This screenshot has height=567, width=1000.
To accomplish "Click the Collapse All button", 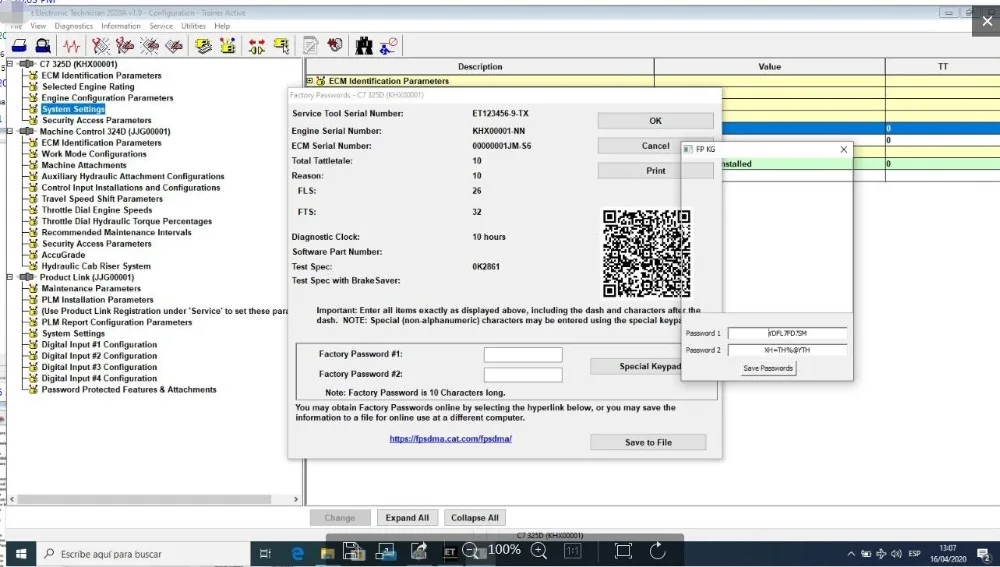I will [474, 518].
